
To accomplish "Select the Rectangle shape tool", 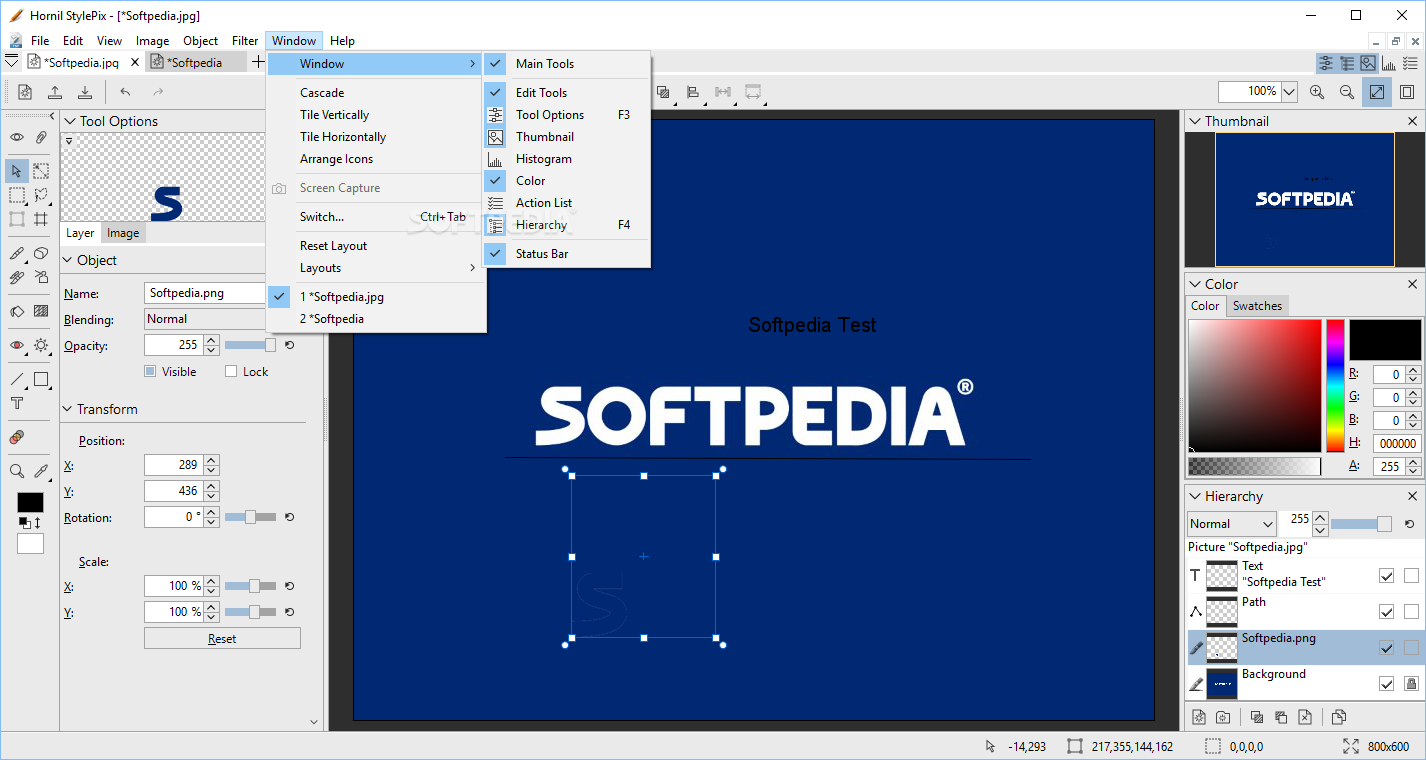I will (41, 379).
